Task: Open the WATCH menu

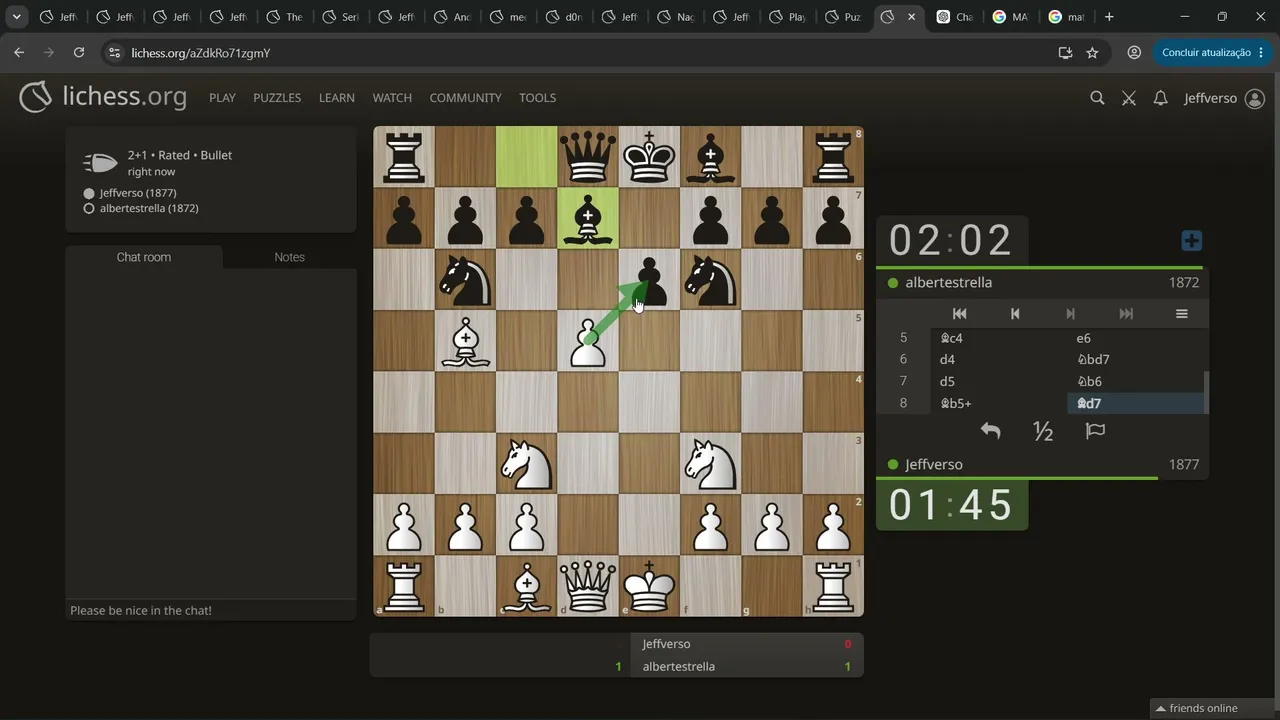Action: pos(392,98)
